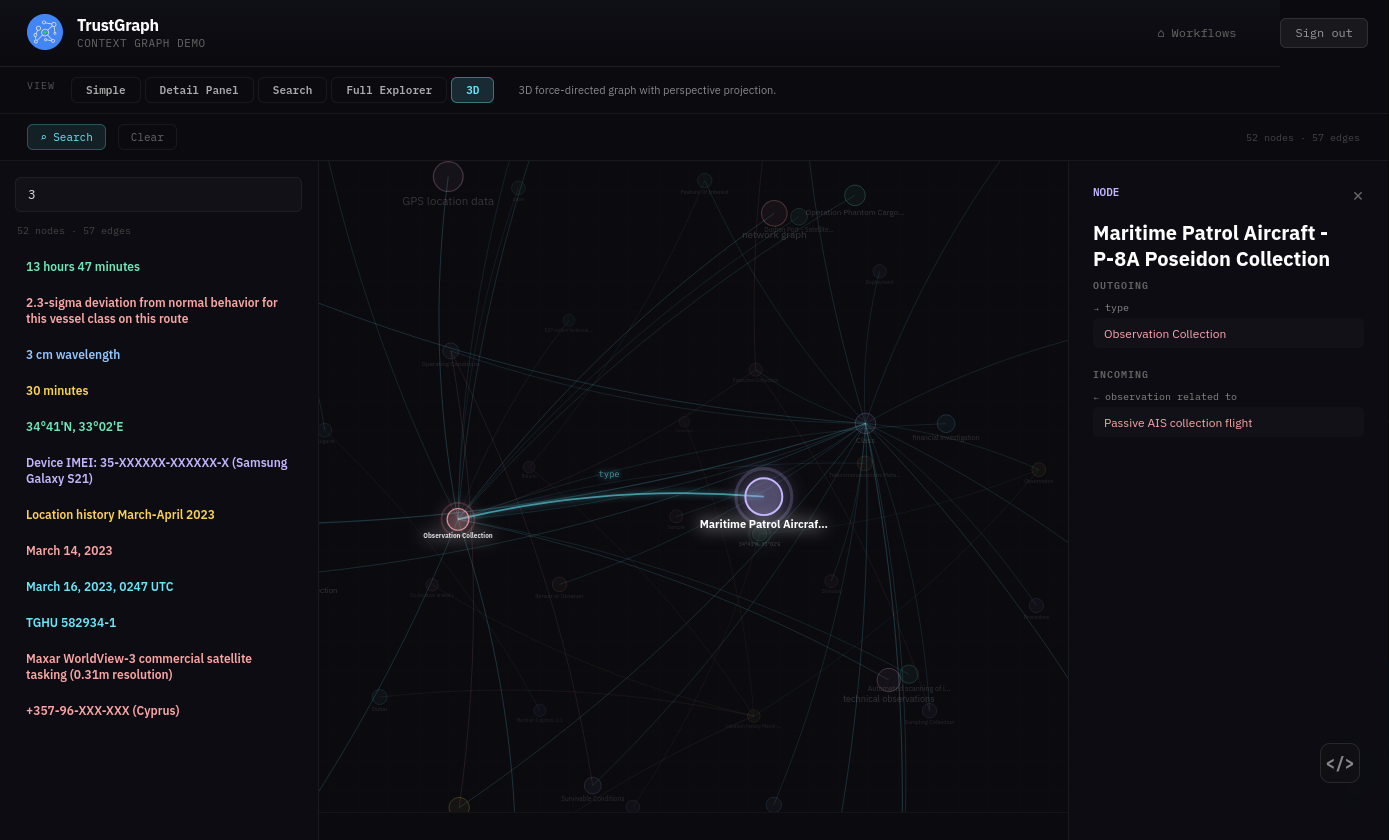Click the Search toggle button

coord(66,137)
